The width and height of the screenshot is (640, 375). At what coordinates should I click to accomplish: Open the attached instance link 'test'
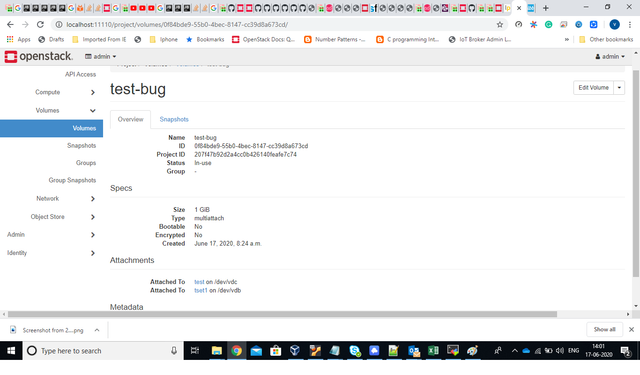point(199,282)
